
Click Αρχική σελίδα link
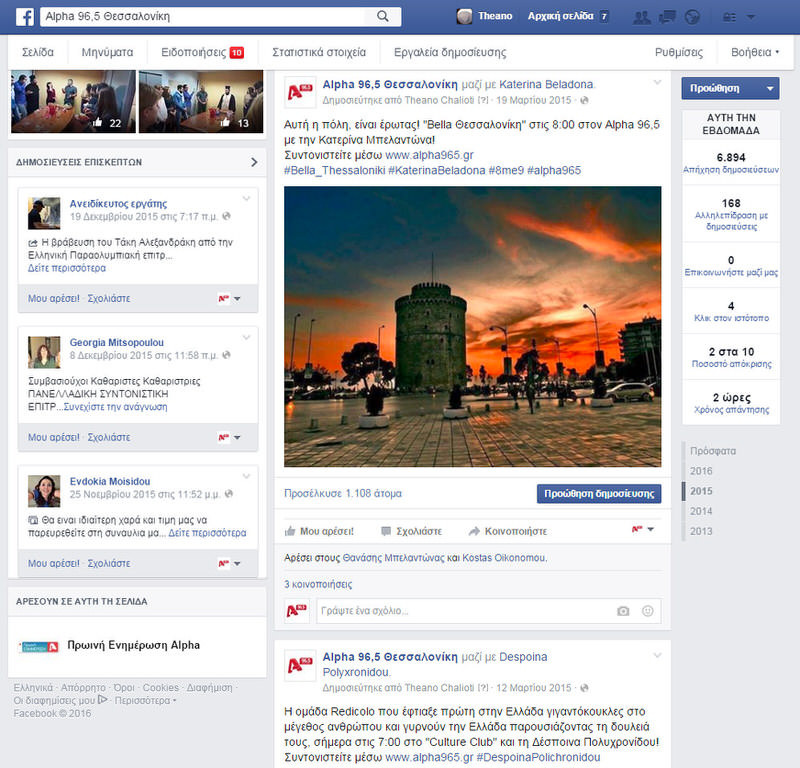[x=560, y=16]
